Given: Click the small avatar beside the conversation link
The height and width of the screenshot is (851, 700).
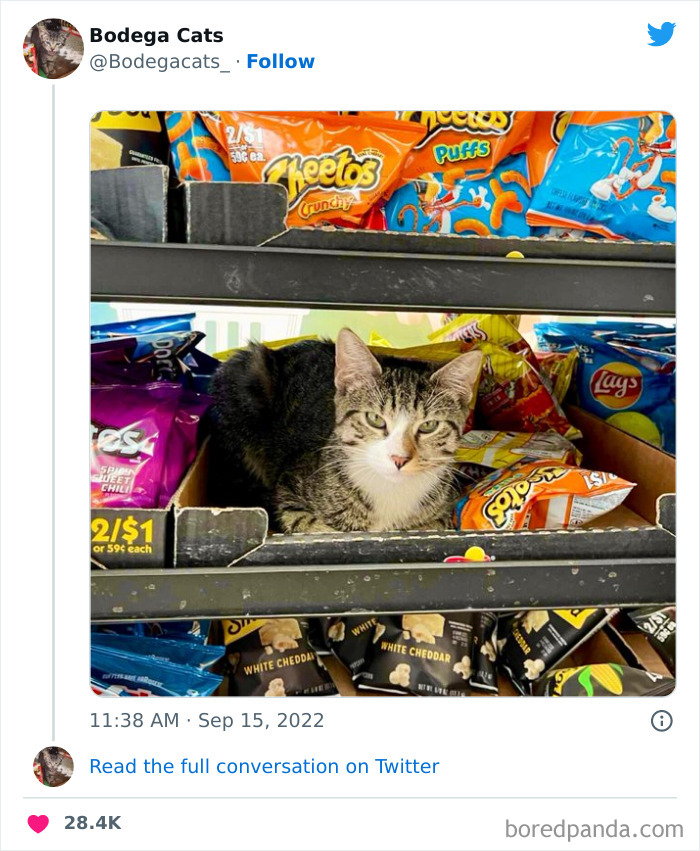Looking at the screenshot, I should (x=51, y=766).
